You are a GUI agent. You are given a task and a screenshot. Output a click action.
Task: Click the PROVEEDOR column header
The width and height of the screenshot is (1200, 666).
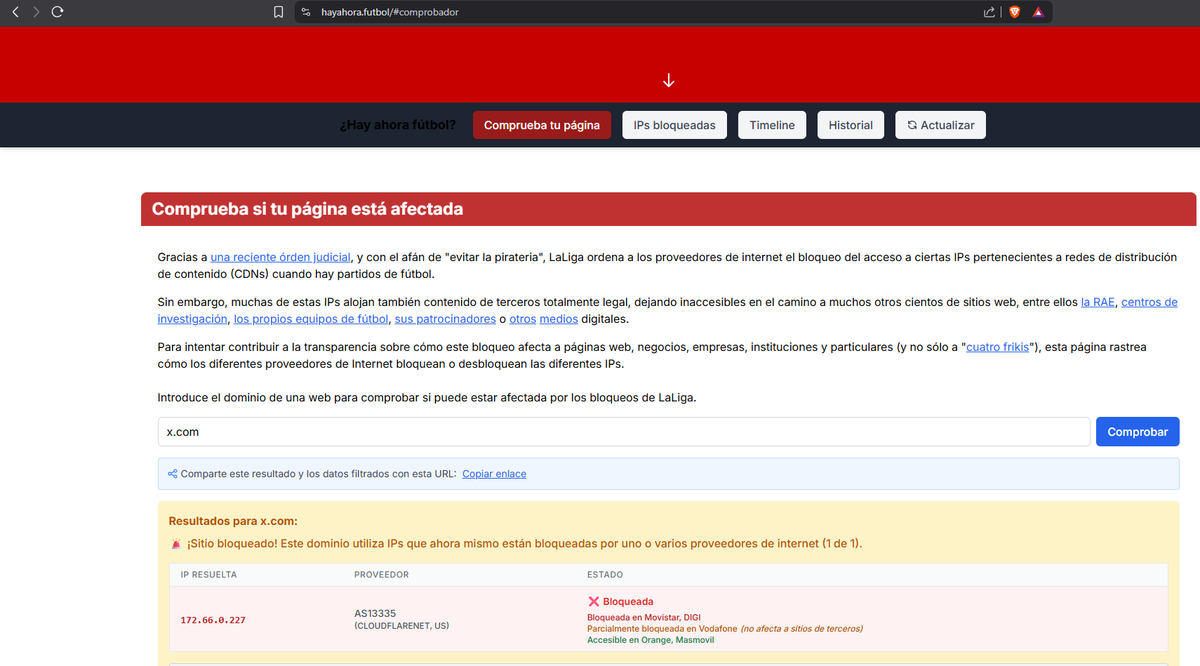381,575
